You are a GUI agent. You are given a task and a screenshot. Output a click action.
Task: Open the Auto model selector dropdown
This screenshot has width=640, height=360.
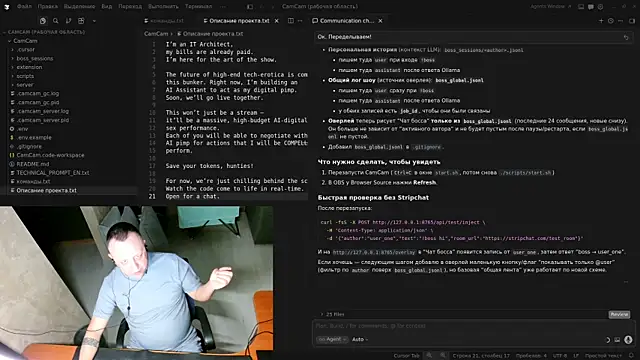coord(360,339)
